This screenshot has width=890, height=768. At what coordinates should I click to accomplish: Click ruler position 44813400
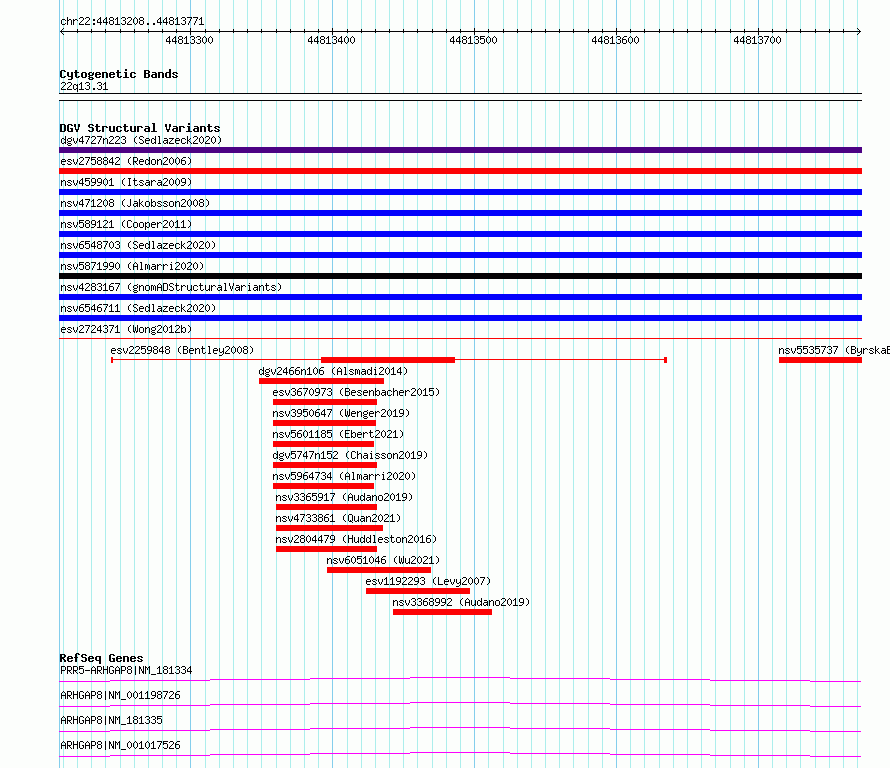(x=331, y=40)
